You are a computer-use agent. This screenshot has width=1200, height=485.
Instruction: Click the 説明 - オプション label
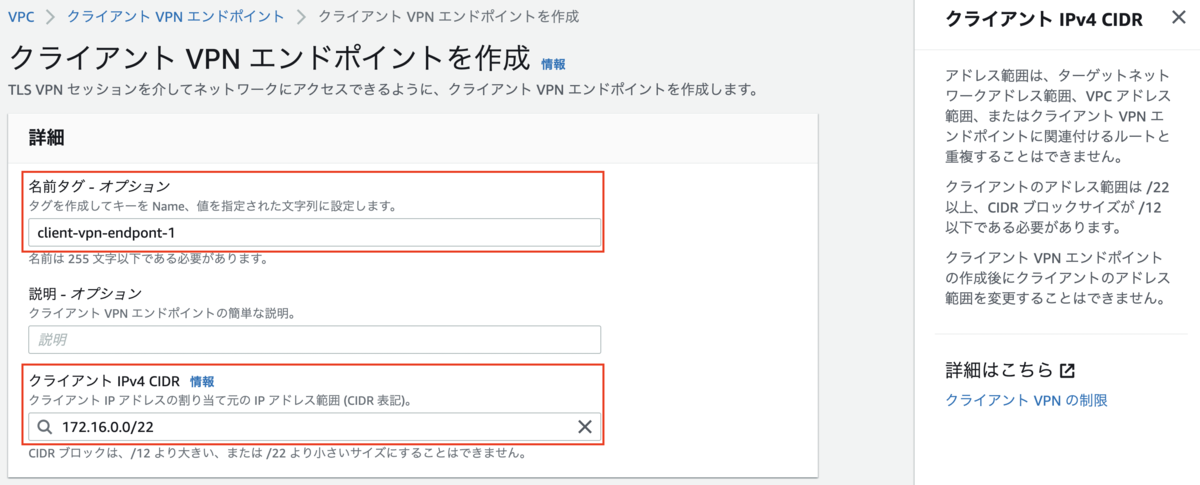(x=86, y=294)
